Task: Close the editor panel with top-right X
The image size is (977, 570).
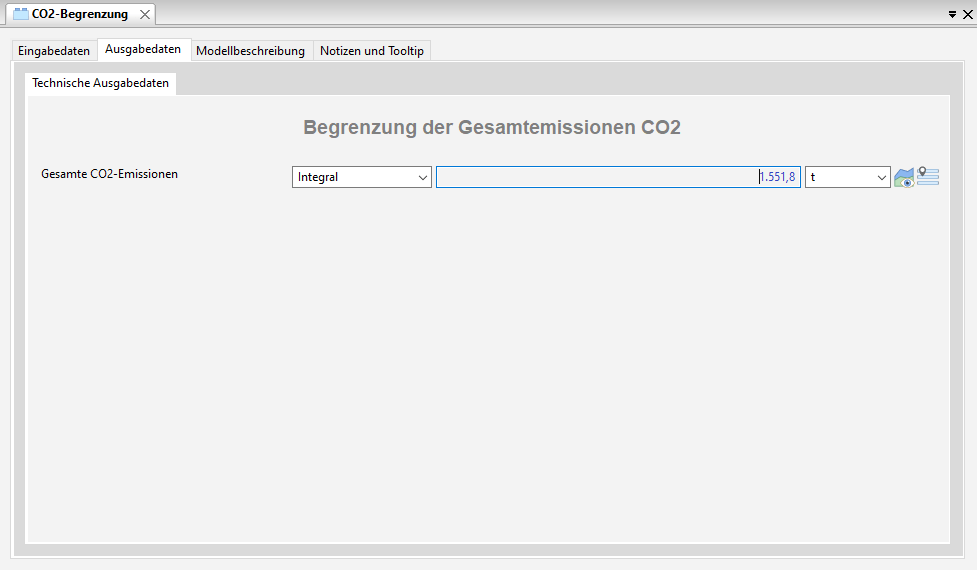Action: [967, 15]
